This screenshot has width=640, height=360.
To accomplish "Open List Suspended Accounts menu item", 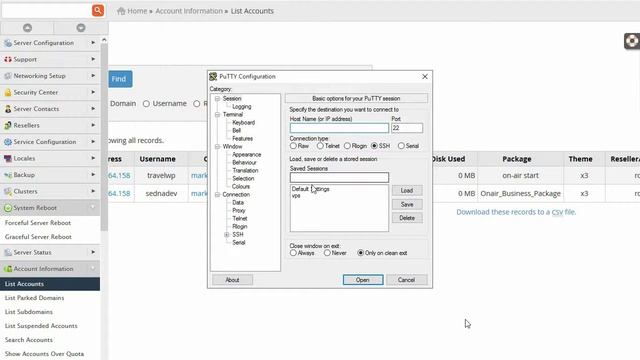I will point(41,326).
